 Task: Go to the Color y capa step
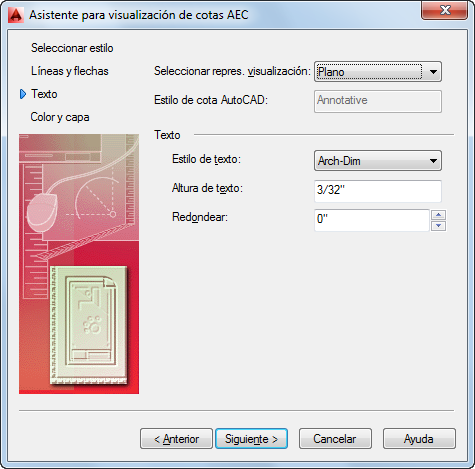coord(60,117)
